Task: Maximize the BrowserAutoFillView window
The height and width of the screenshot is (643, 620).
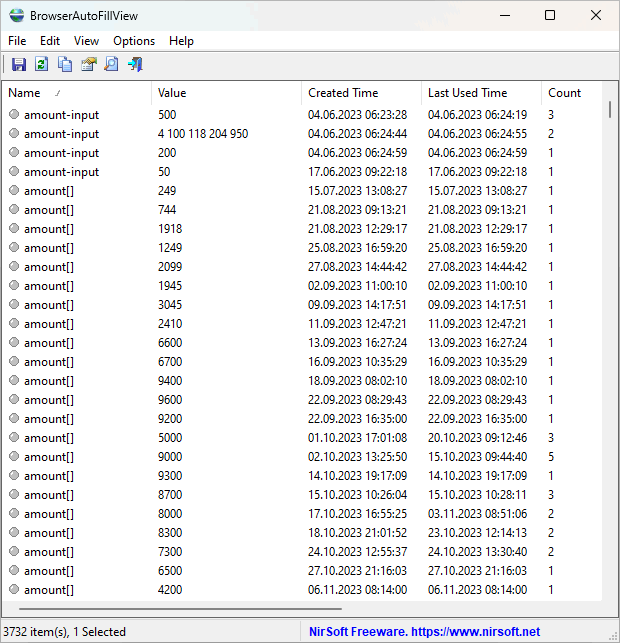Action: coord(550,16)
